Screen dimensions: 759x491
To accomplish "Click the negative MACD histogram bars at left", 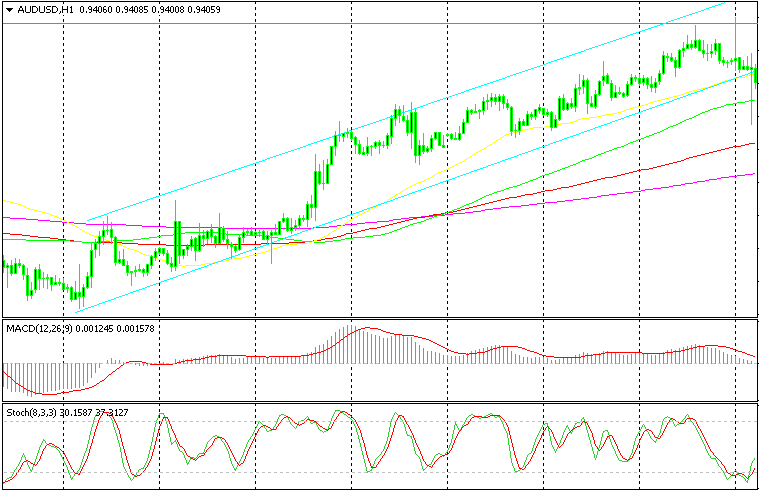I will click(x=40, y=378).
